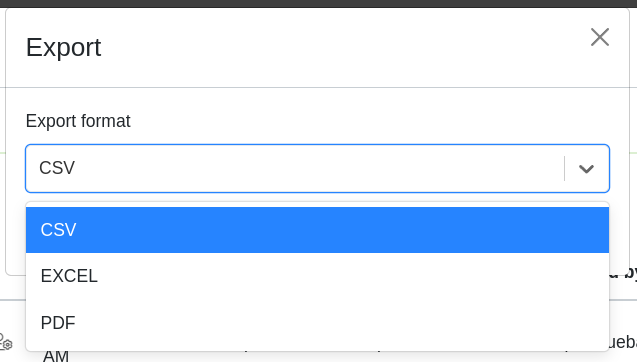Choose the EXCEL export format
The width and height of the screenshot is (637, 362).
[317, 276]
